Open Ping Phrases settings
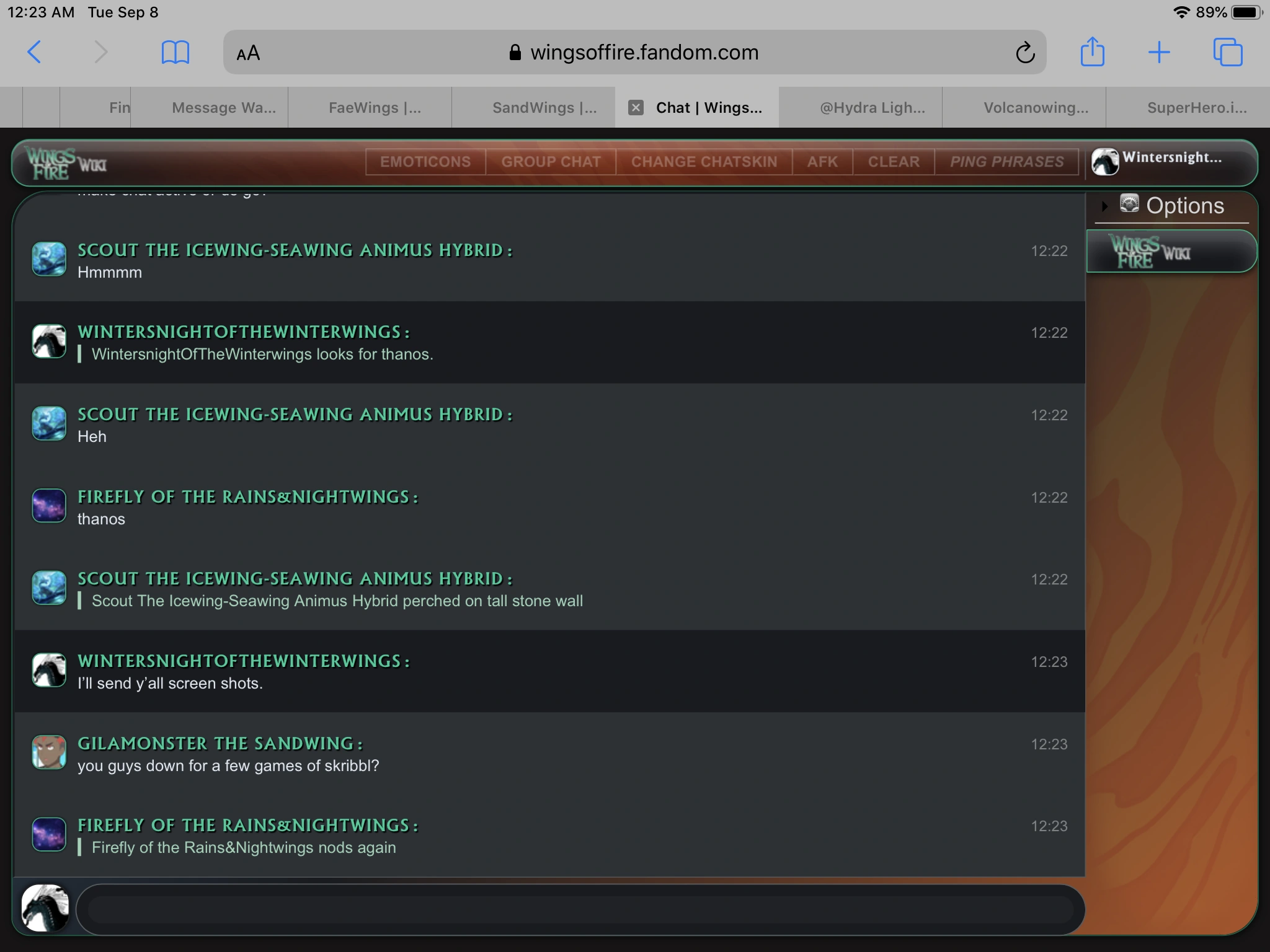Screen dimensions: 1270x952 click(x=1006, y=162)
